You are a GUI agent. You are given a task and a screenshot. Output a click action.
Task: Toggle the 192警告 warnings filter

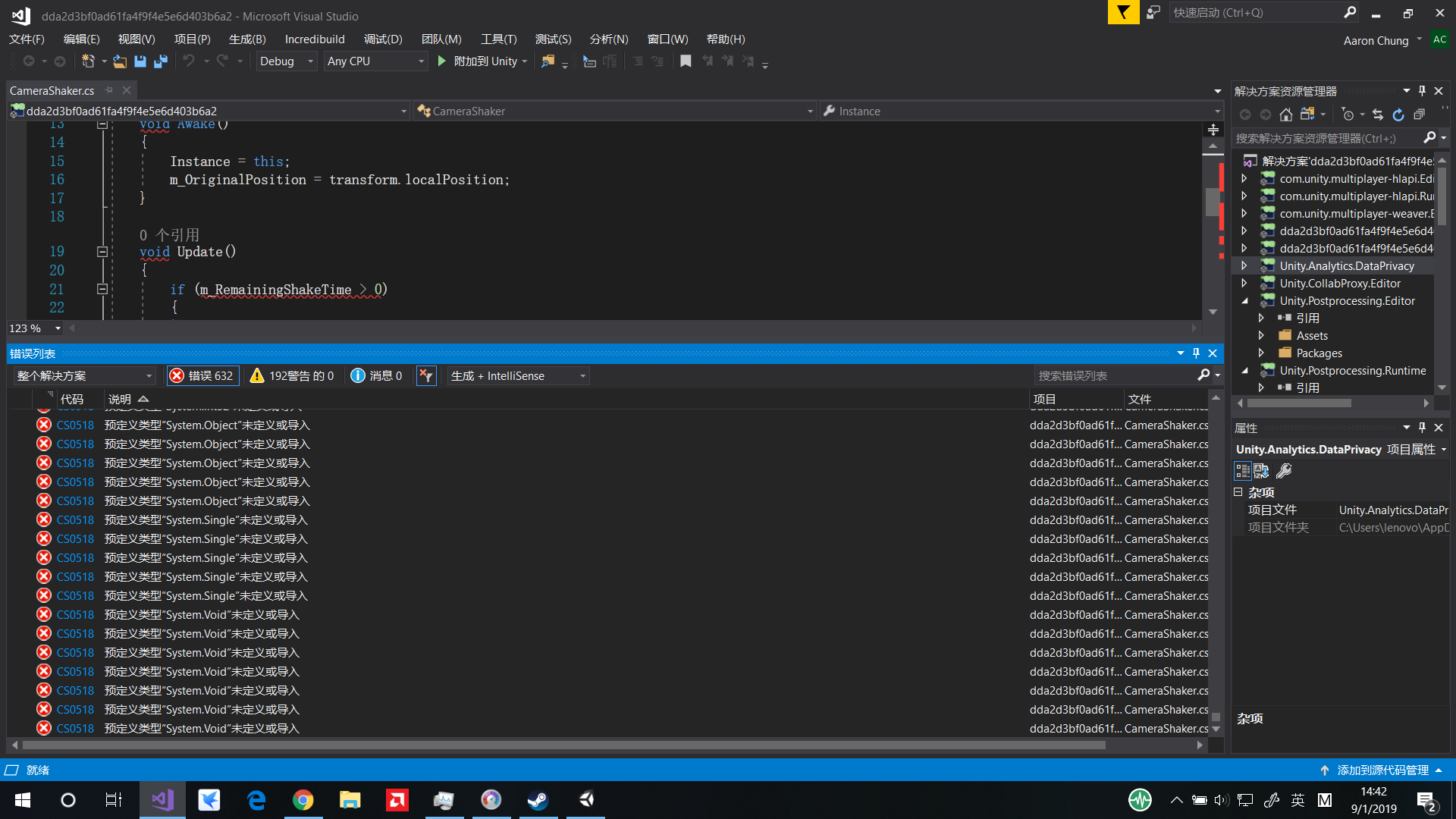pos(291,375)
